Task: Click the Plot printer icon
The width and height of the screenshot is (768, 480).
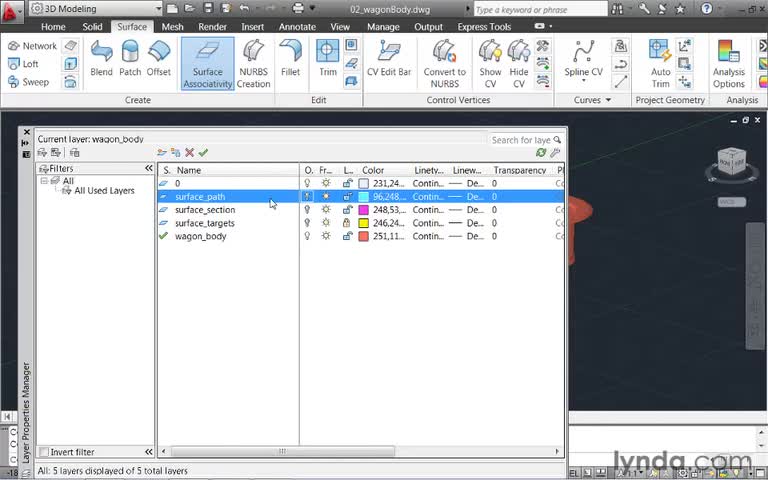Action: coord(298,8)
